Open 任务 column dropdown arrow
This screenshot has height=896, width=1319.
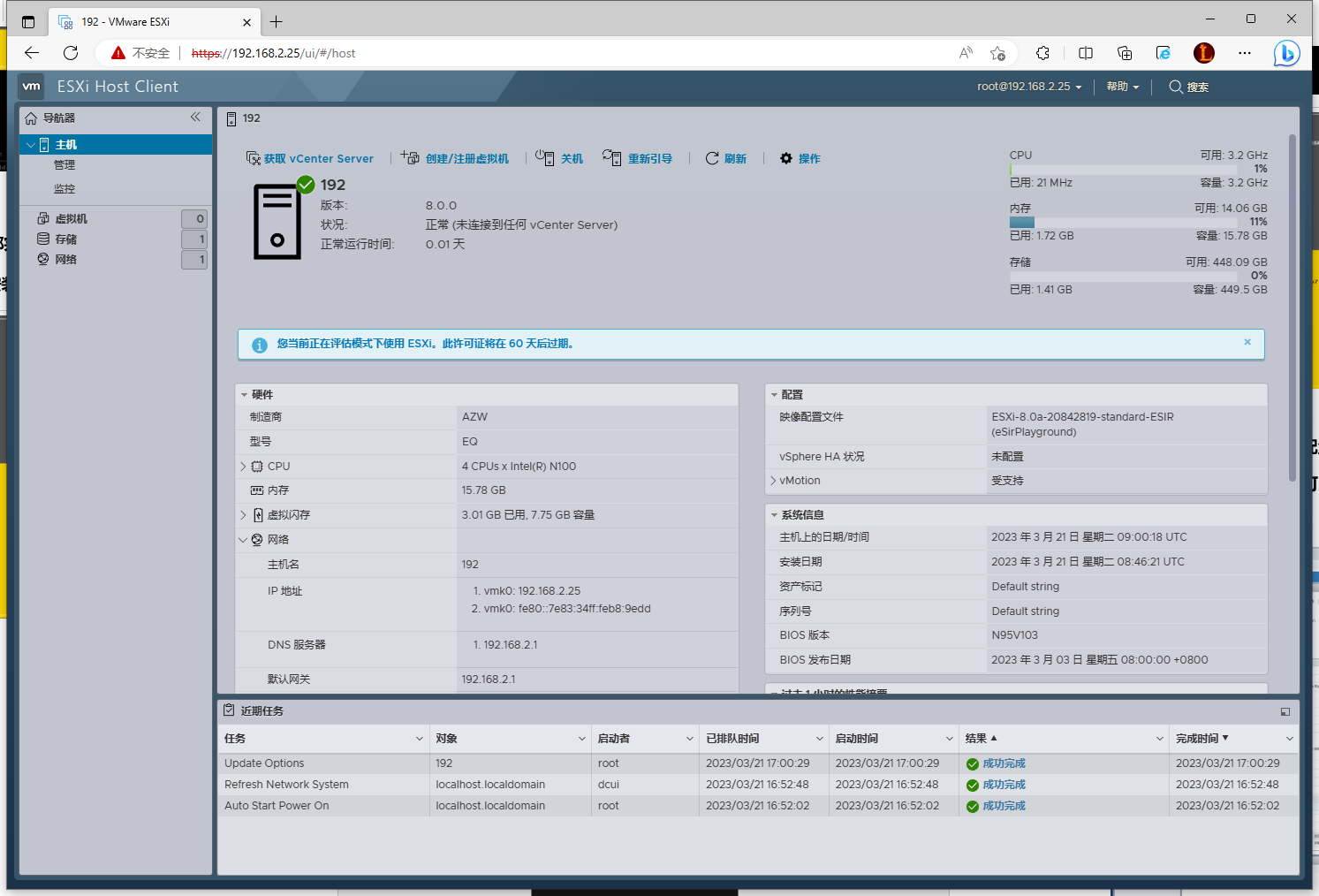click(x=420, y=739)
